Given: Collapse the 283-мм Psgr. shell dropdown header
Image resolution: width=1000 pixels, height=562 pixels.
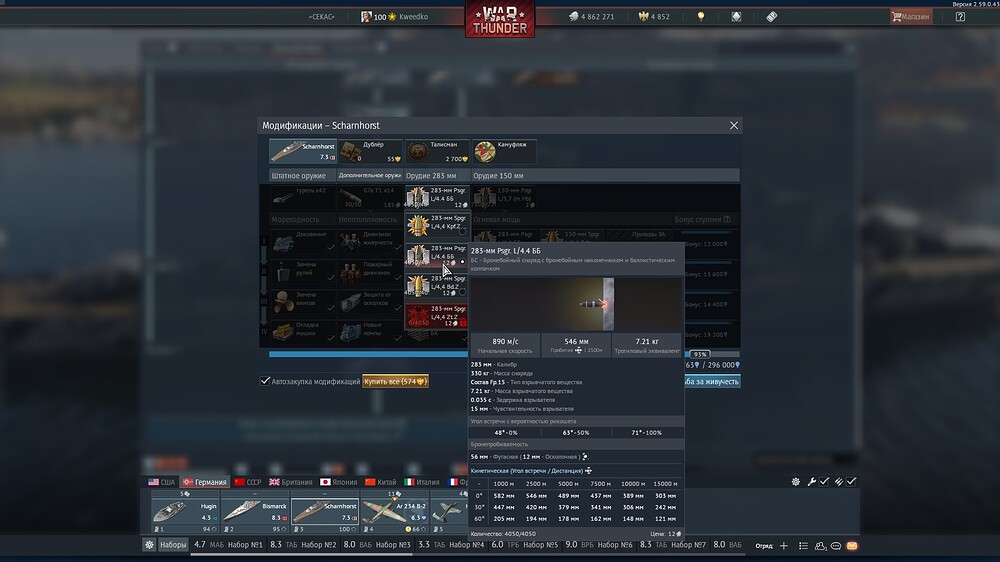Looking at the screenshot, I should tap(437, 197).
